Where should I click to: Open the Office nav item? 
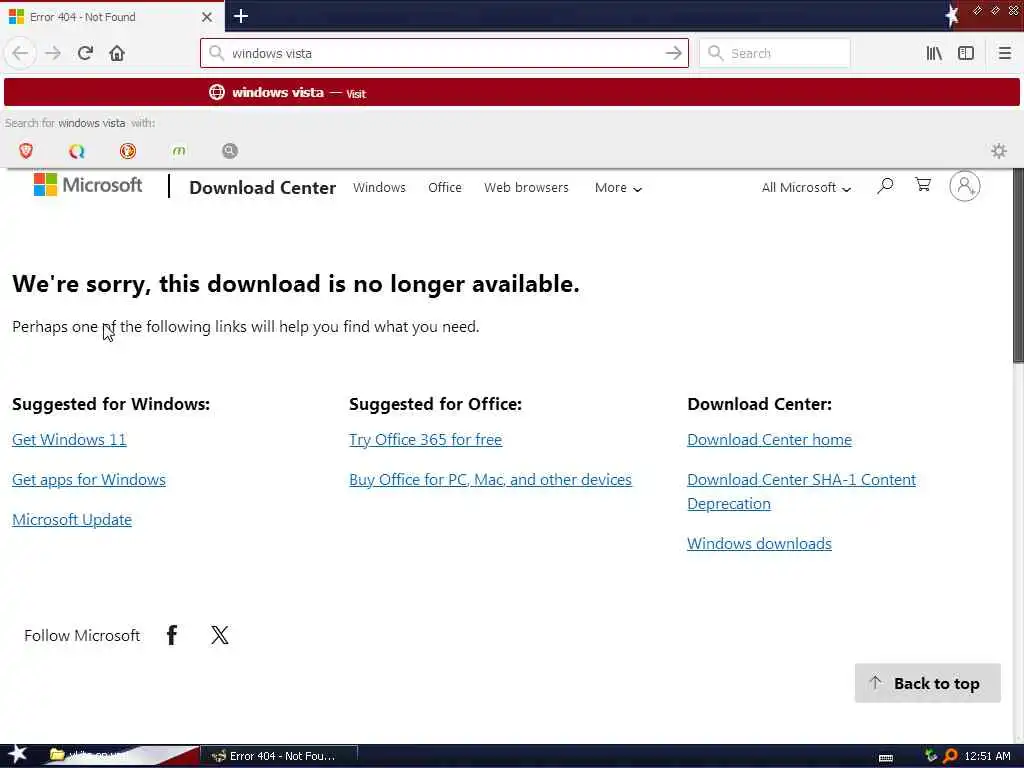445,187
